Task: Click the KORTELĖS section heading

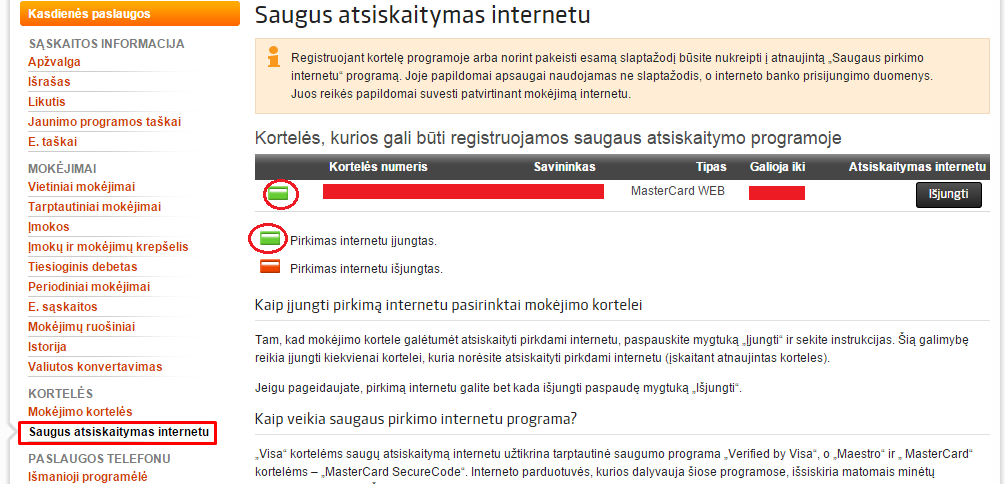Action: [x=61, y=393]
